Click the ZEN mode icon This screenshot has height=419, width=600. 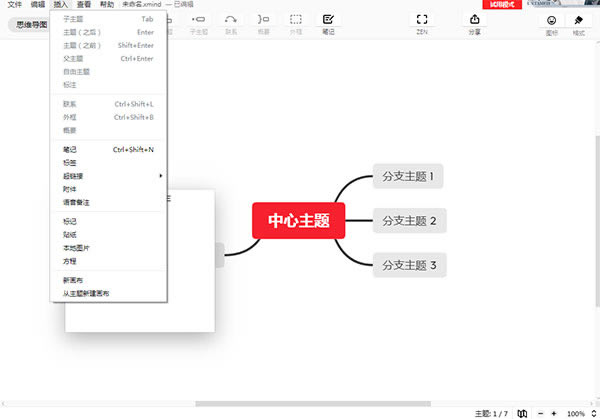(422, 20)
